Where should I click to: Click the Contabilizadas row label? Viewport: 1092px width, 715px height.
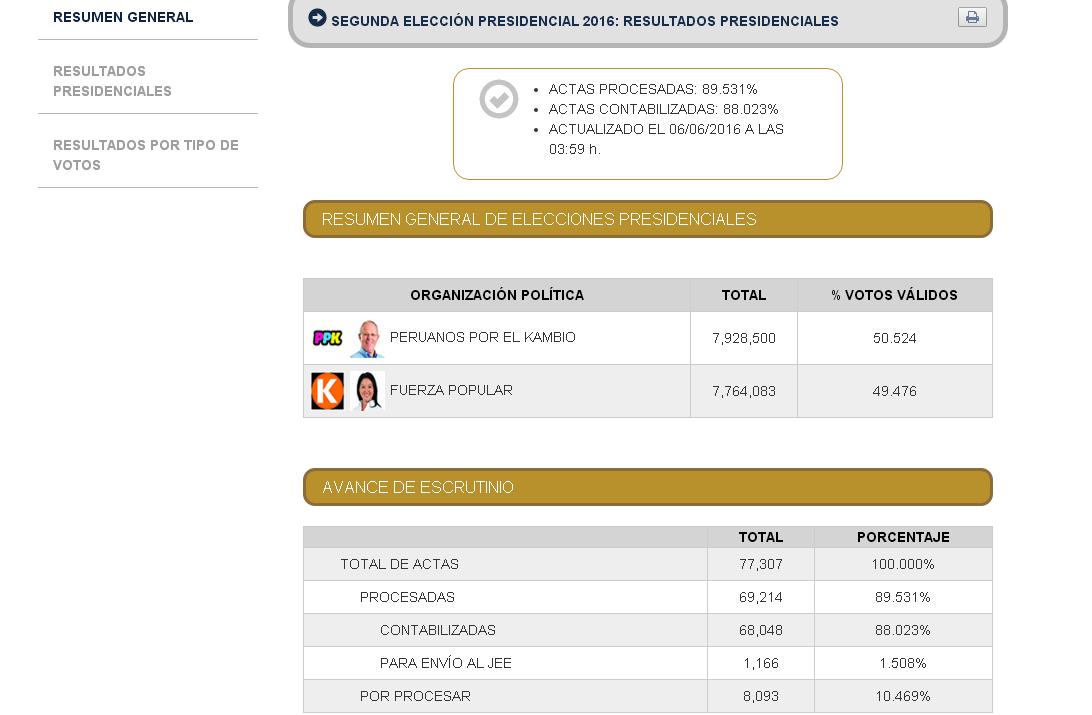click(438, 631)
